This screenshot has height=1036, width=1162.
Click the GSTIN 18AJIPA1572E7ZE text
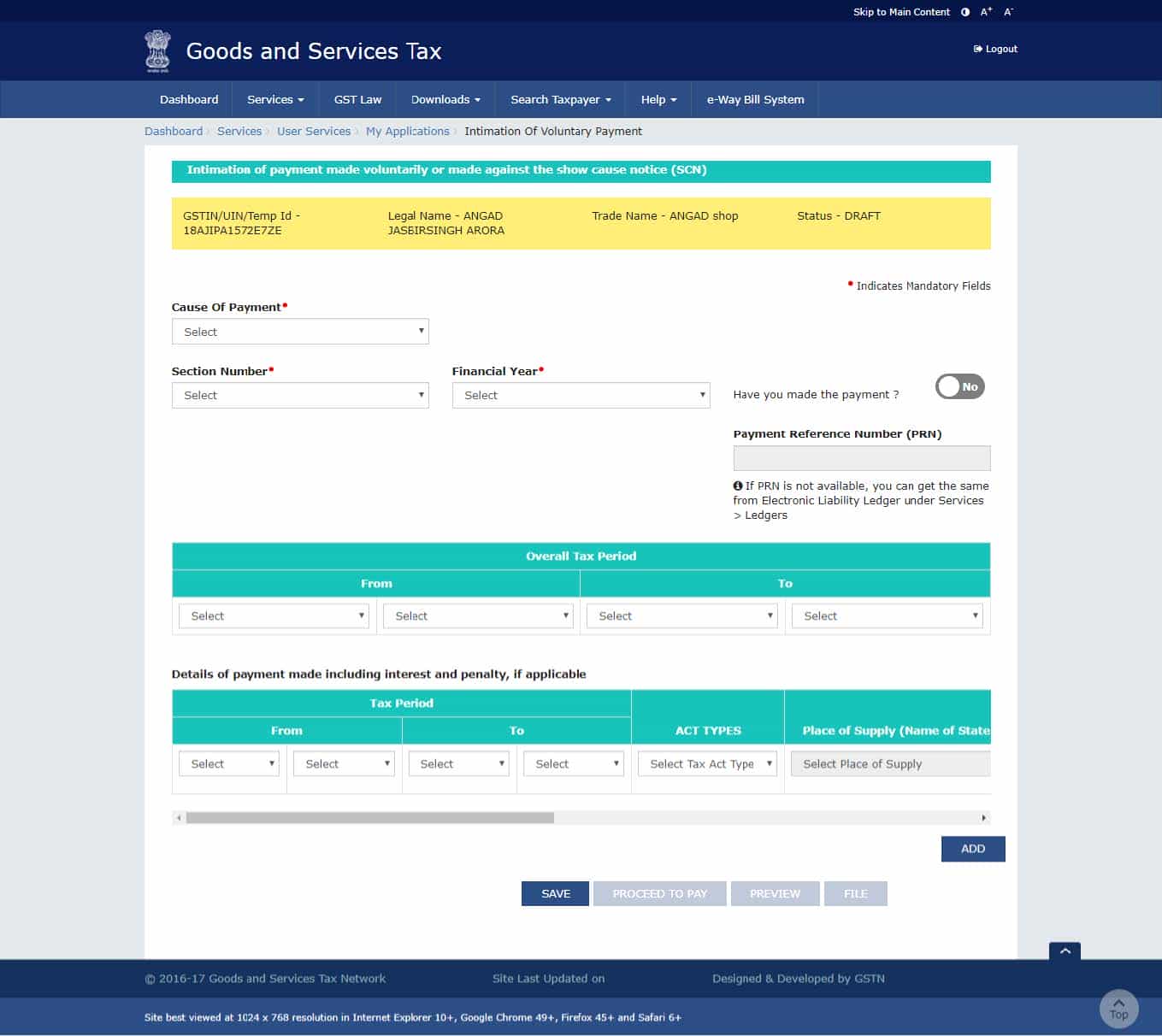click(x=233, y=231)
